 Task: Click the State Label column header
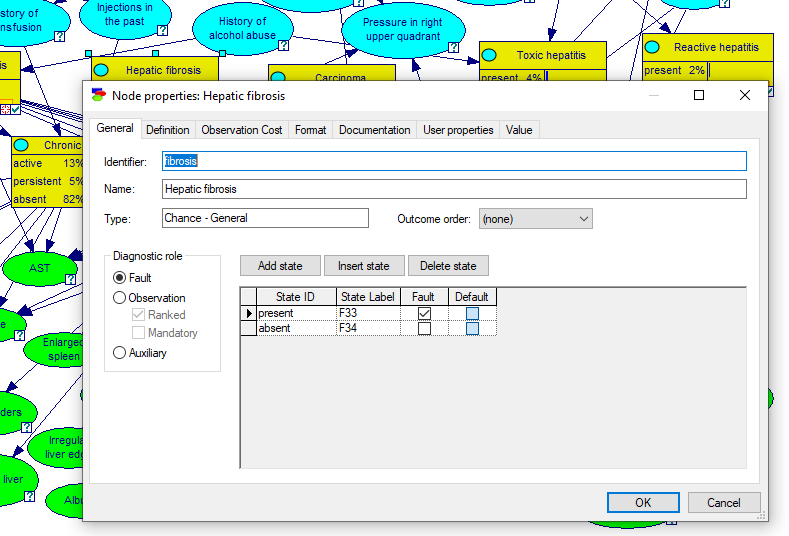click(368, 297)
